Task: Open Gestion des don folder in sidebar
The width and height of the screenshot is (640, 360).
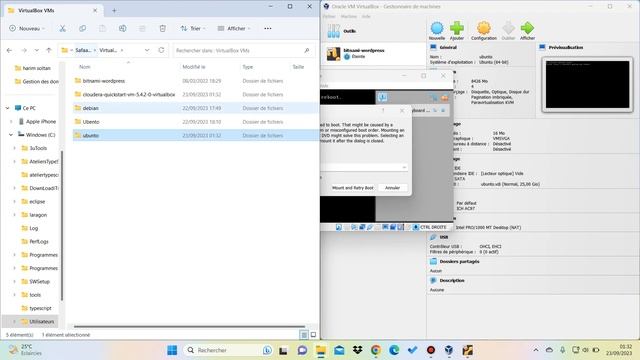Action: pos(40,82)
